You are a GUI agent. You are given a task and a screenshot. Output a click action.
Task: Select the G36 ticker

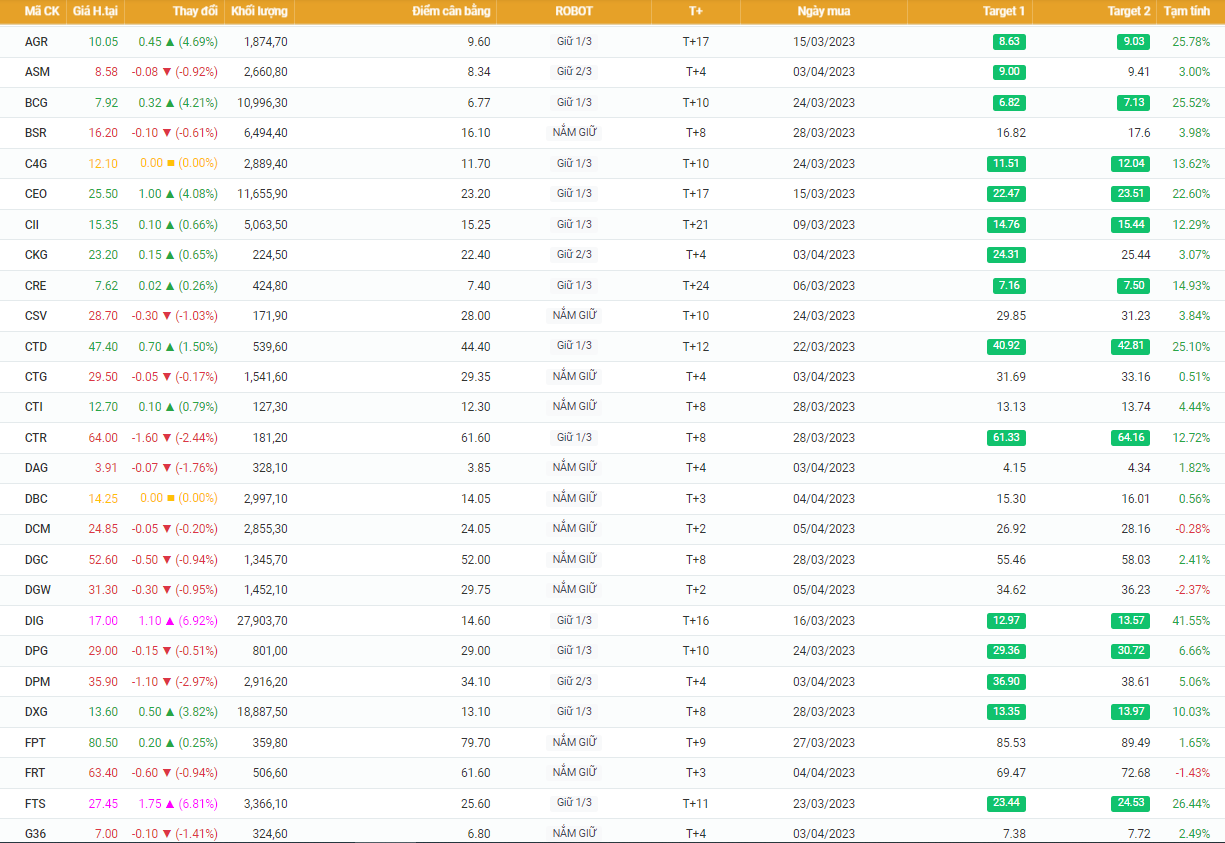[x=35, y=834]
